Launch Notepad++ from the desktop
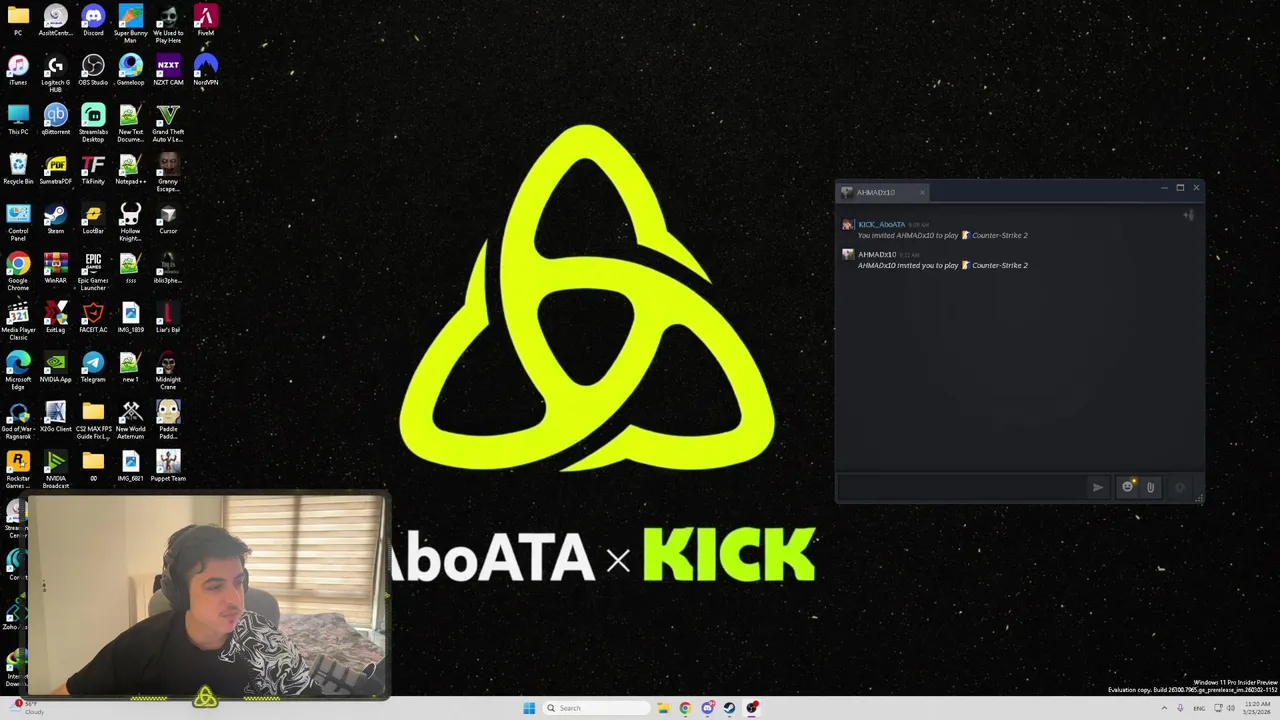Screen dimensions: 1280x720 (x=130, y=169)
